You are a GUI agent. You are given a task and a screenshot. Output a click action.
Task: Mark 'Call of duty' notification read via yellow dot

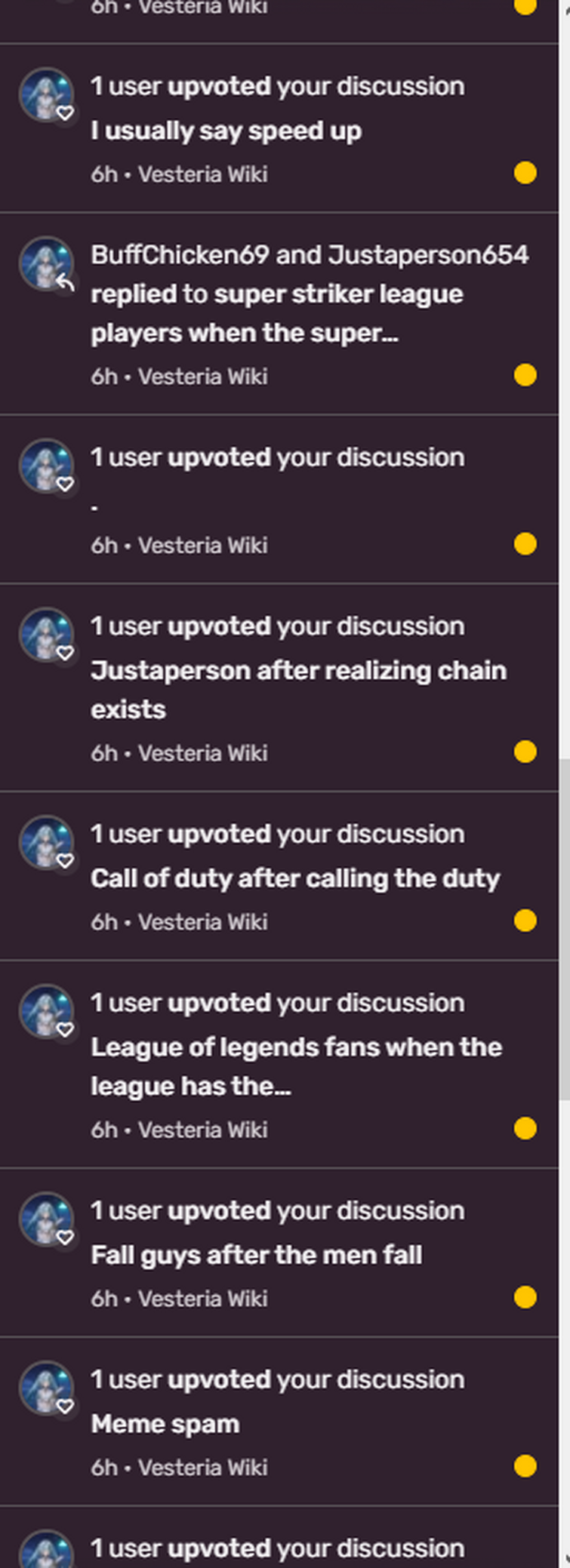[x=525, y=921]
